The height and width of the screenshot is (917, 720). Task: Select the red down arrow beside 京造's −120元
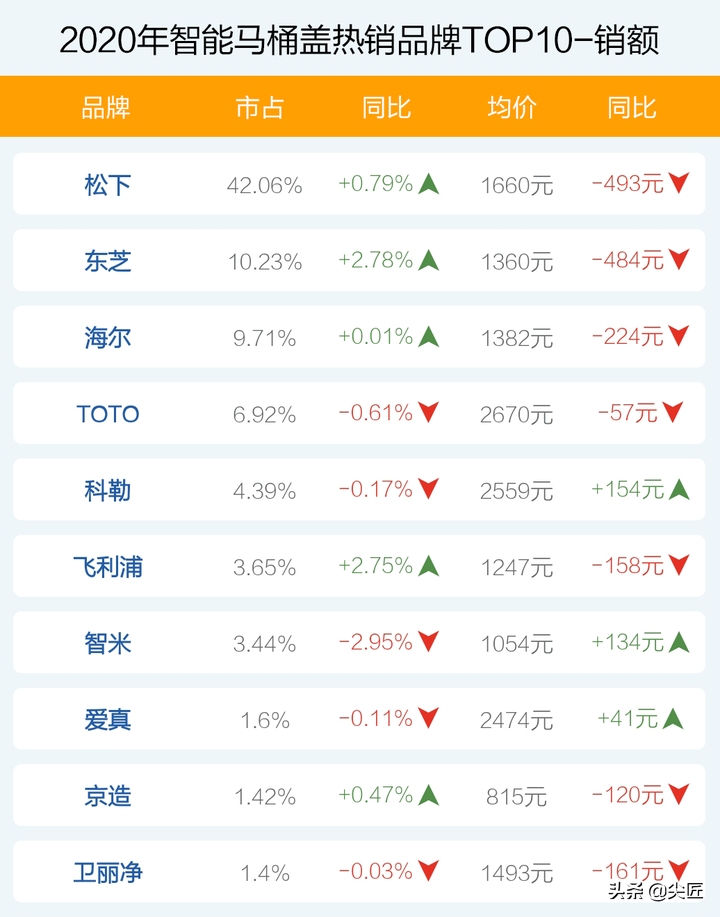679,795
